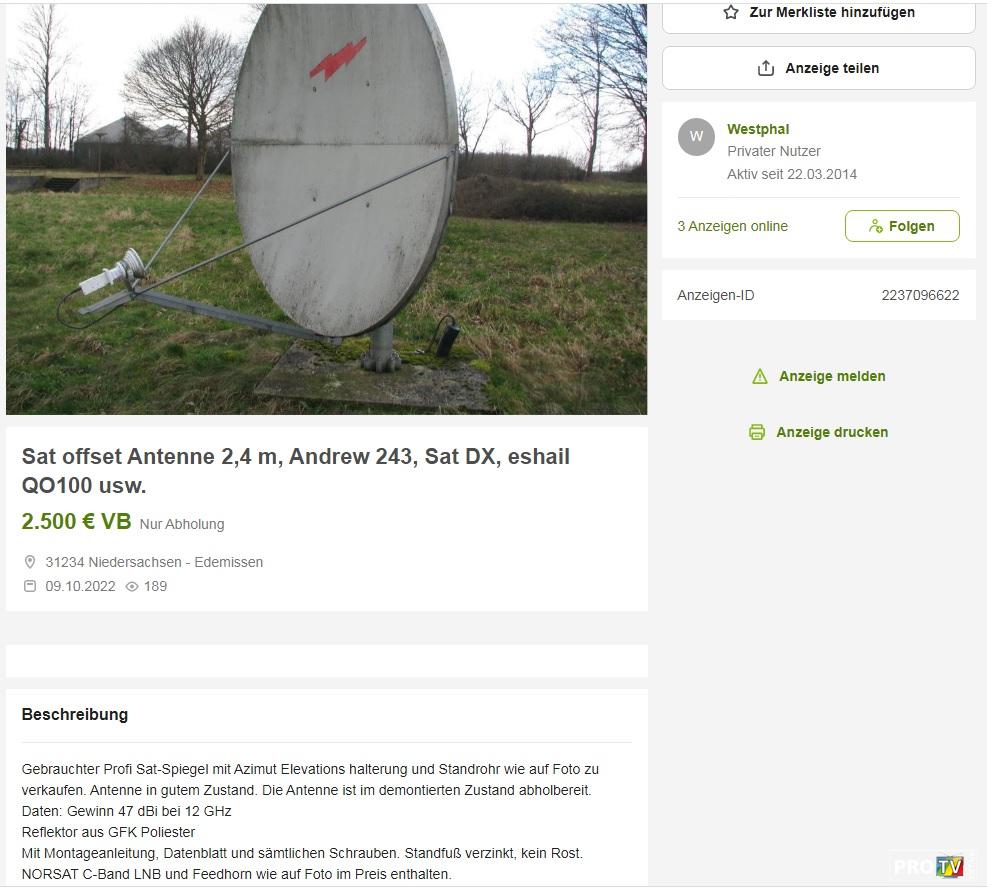Click the Anzeigen-ID number 2237096622
Viewport: 987px width, 891px height.
coord(920,295)
